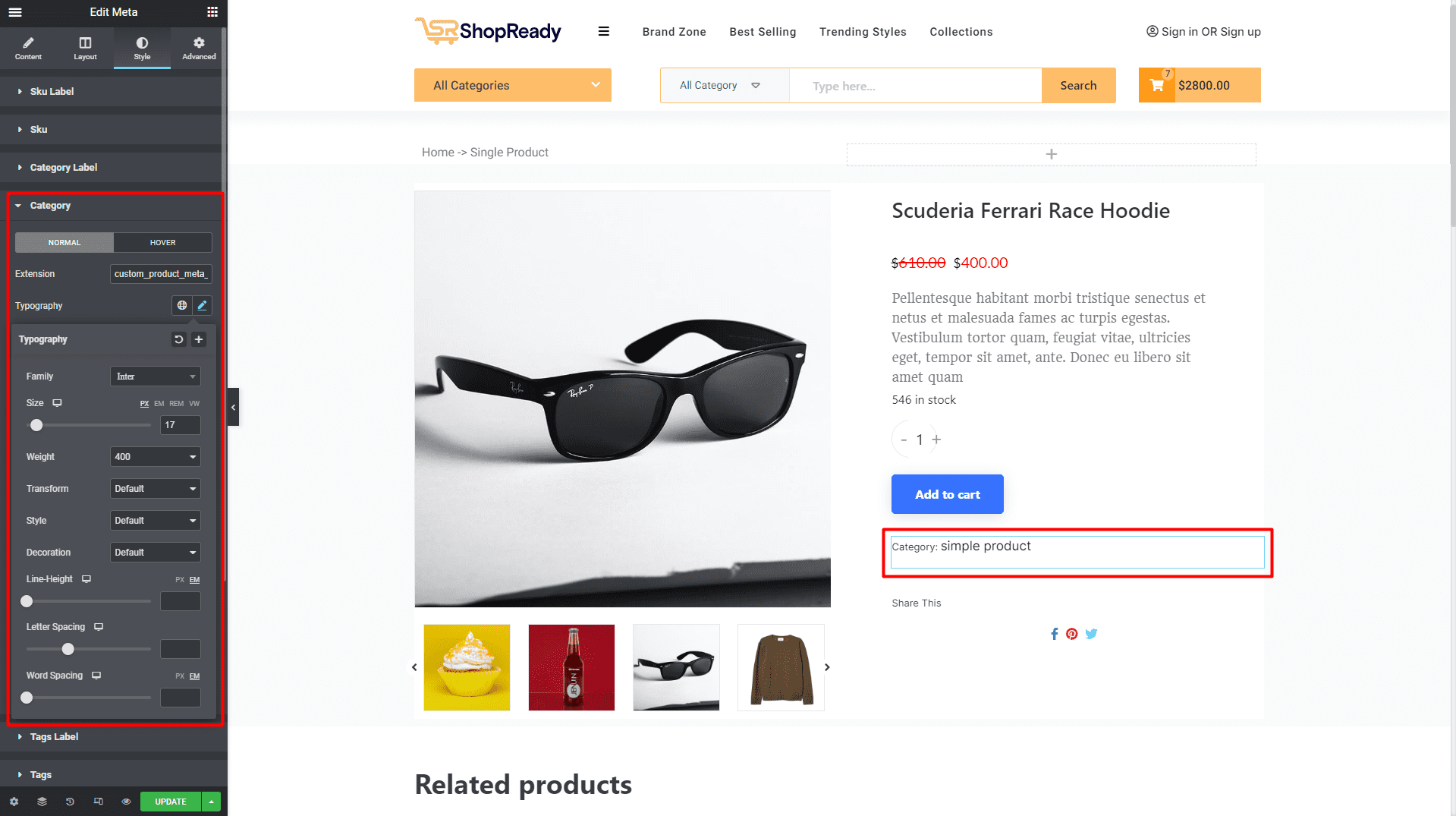The height and width of the screenshot is (816, 1456).
Task: Switch to the Advanced tab
Action: [x=199, y=48]
